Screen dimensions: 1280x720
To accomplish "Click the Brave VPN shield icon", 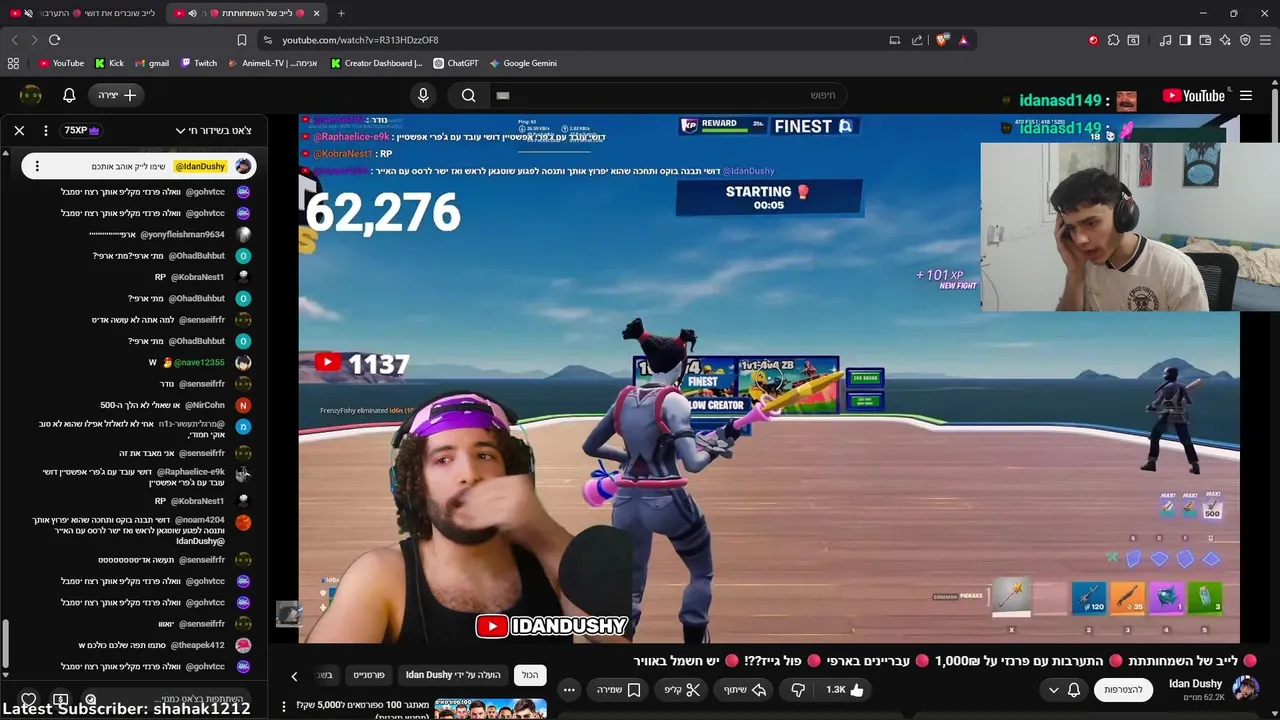I will [x=1245, y=40].
